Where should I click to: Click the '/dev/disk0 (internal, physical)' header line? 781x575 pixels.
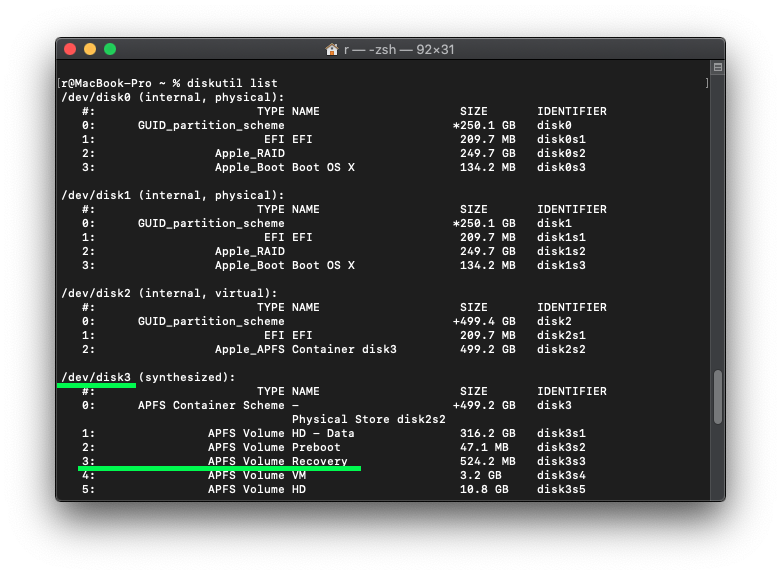point(173,97)
